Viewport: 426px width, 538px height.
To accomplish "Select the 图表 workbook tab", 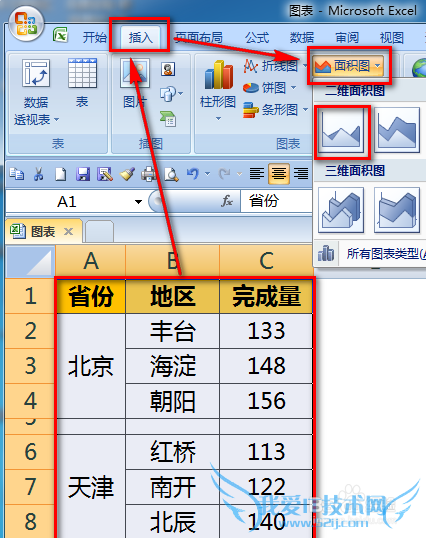I will pyautogui.click(x=43, y=232).
